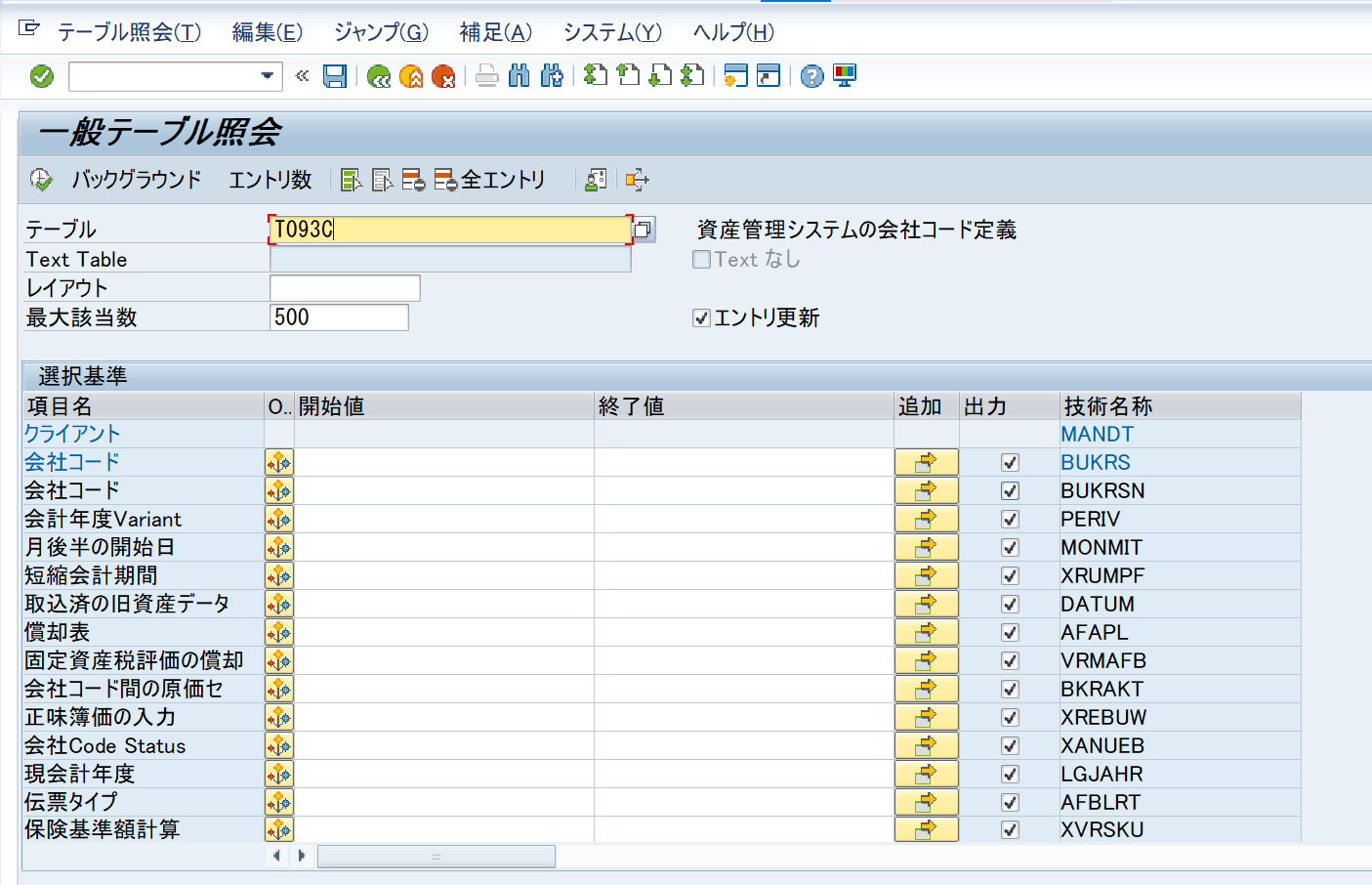Click the red Cancel icon
The image size is (1372, 885).
pos(443,76)
